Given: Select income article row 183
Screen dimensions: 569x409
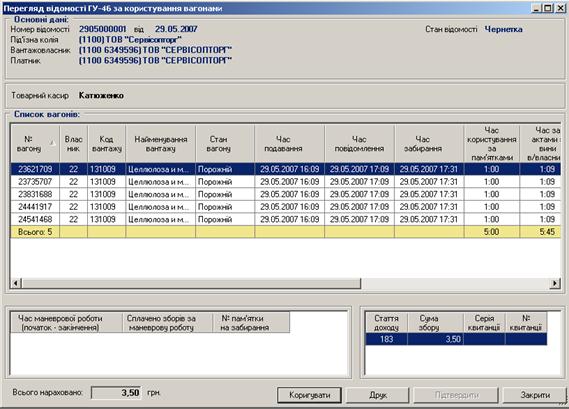Looking at the screenshot, I should pos(456,339).
